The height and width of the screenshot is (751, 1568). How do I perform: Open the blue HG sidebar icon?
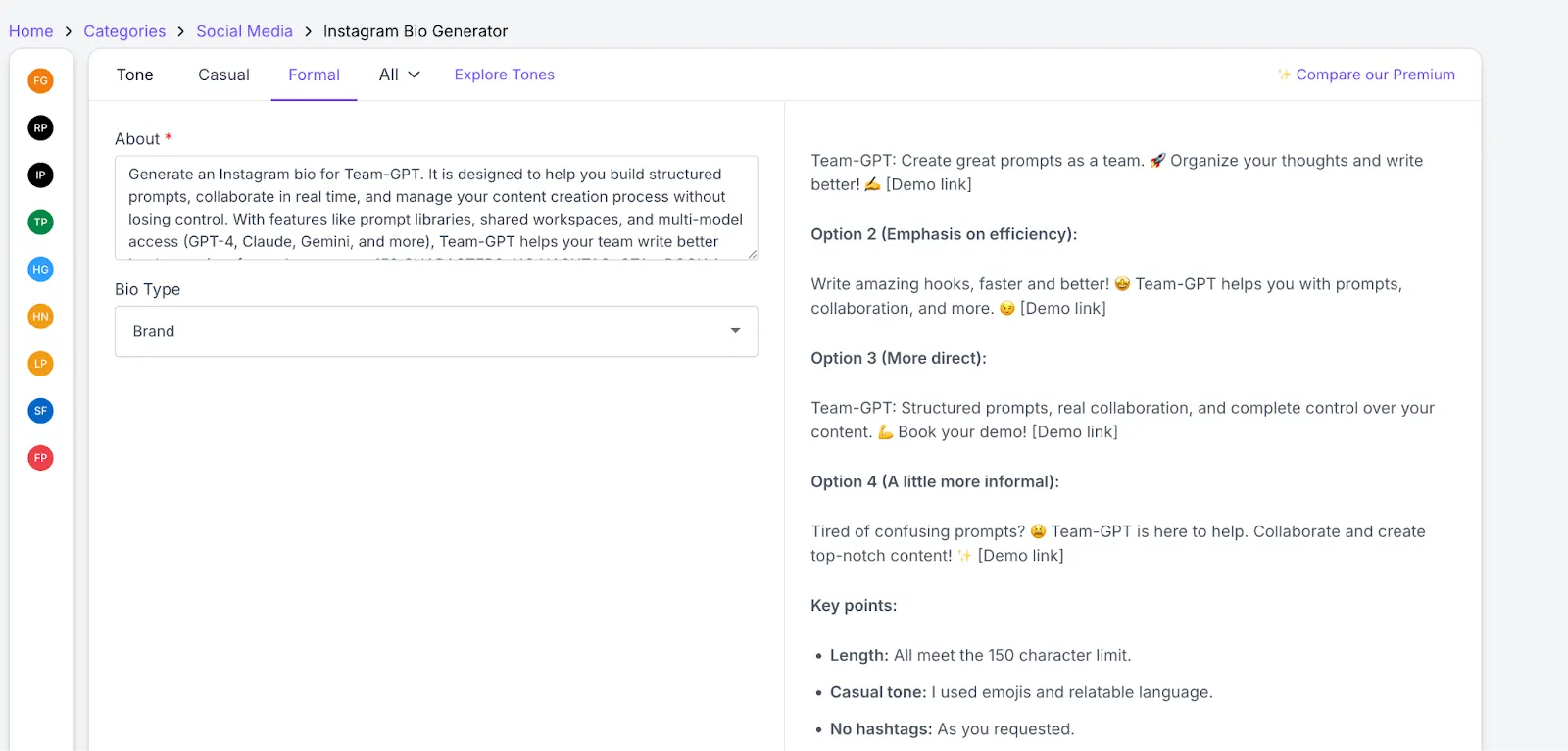[x=40, y=269]
